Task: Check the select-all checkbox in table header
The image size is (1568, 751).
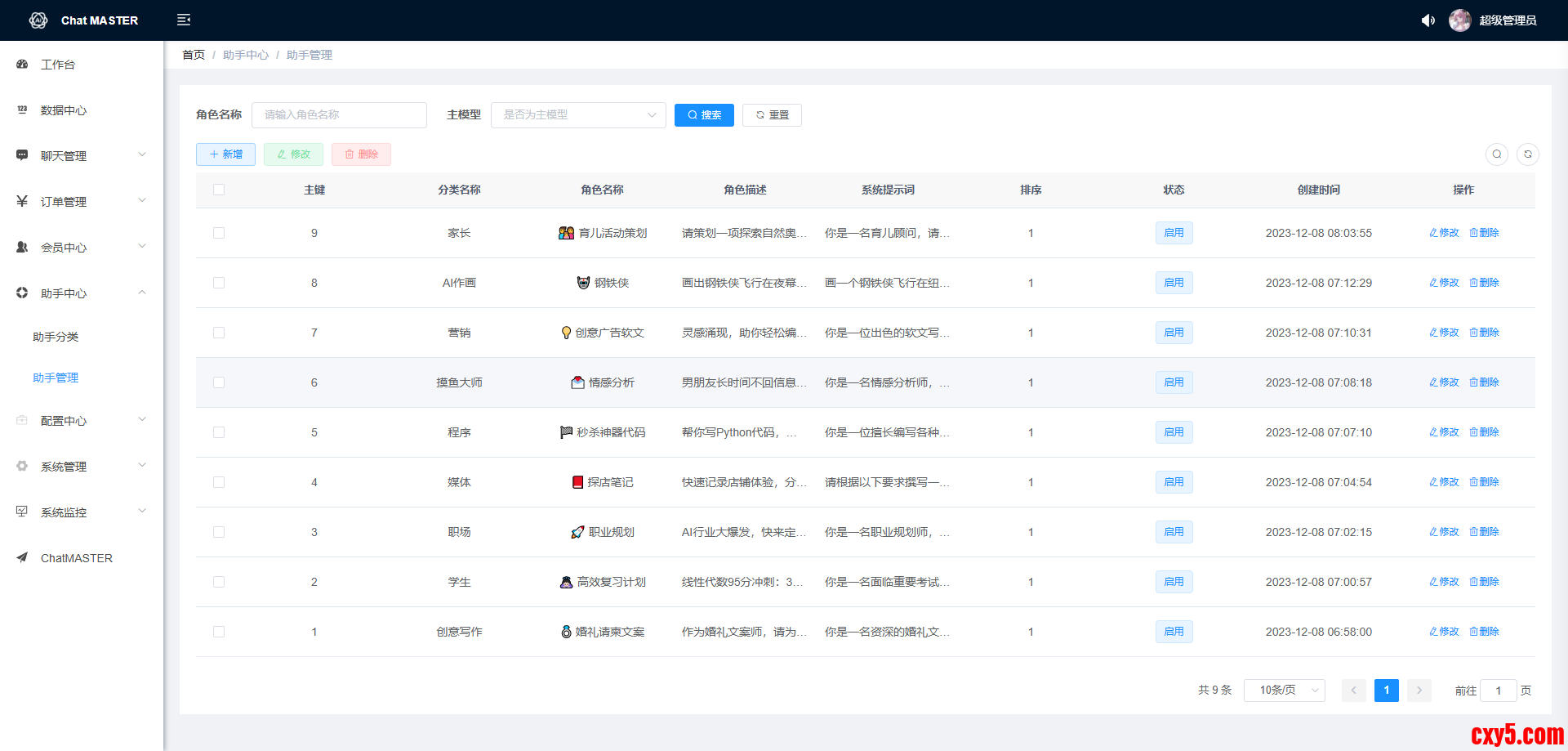Action: pyautogui.click(x=219, y=190)
